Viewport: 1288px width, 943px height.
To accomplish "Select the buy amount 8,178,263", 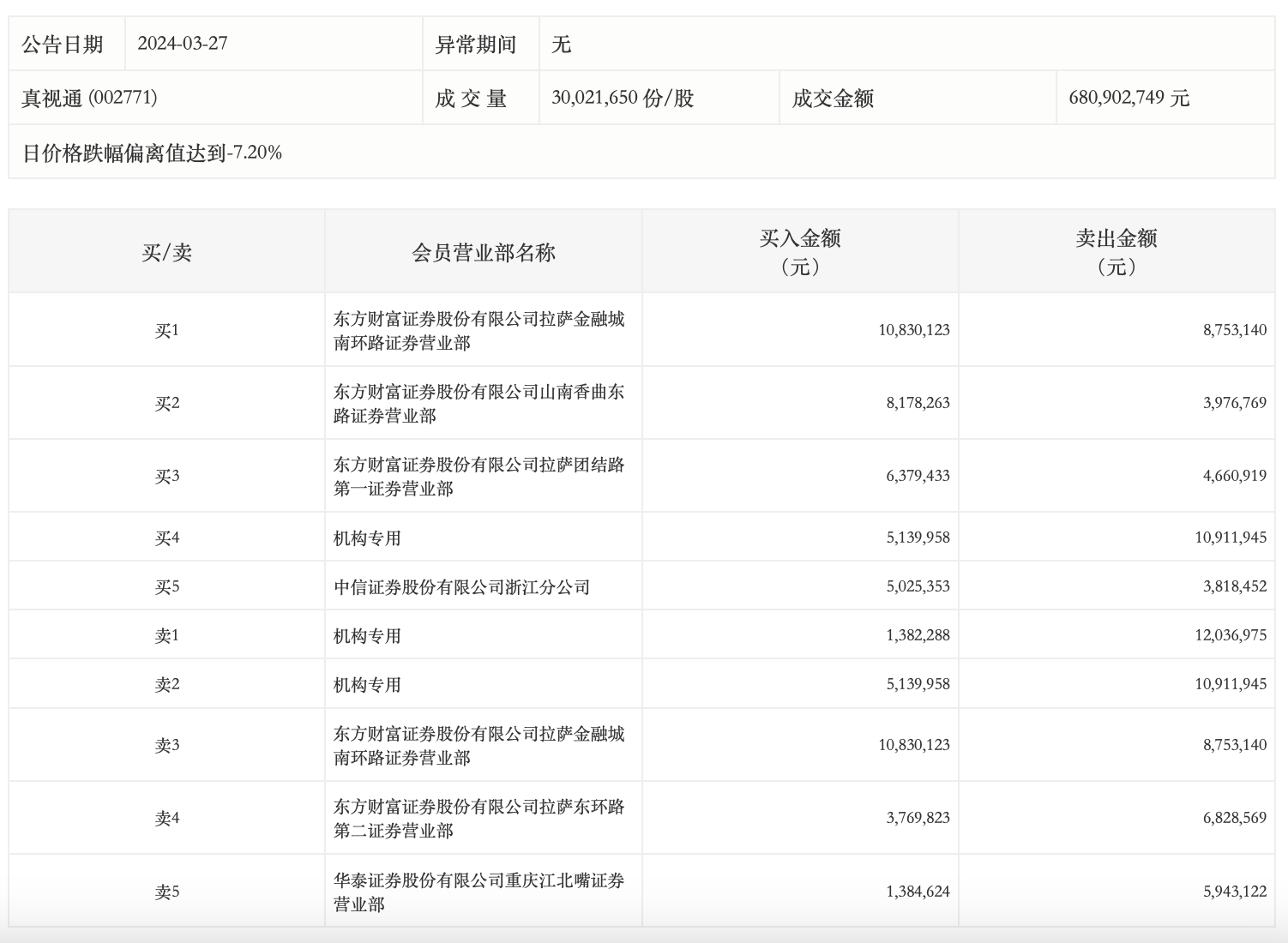I will (918, 403).
